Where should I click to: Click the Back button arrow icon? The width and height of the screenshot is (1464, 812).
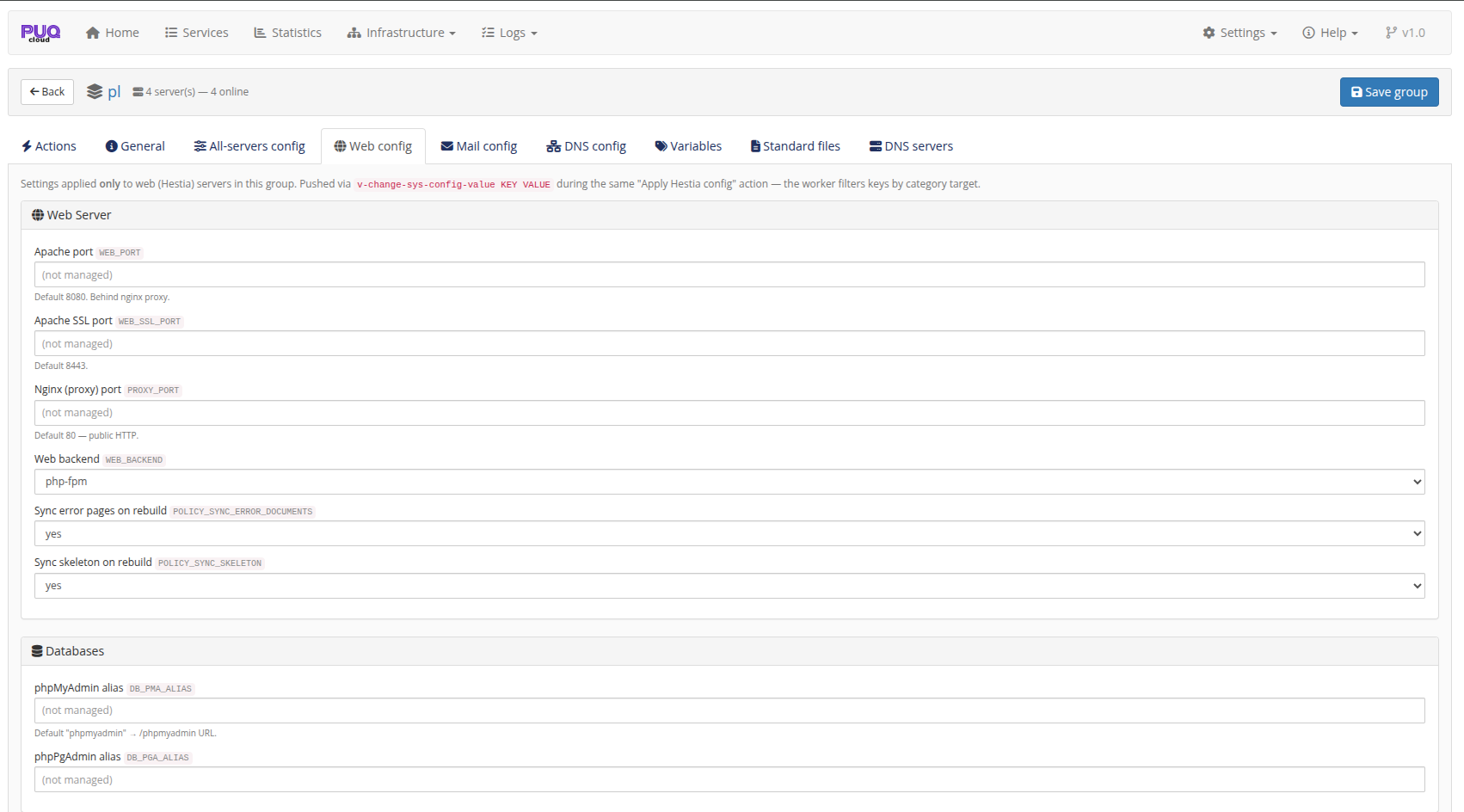pos(34,92)
